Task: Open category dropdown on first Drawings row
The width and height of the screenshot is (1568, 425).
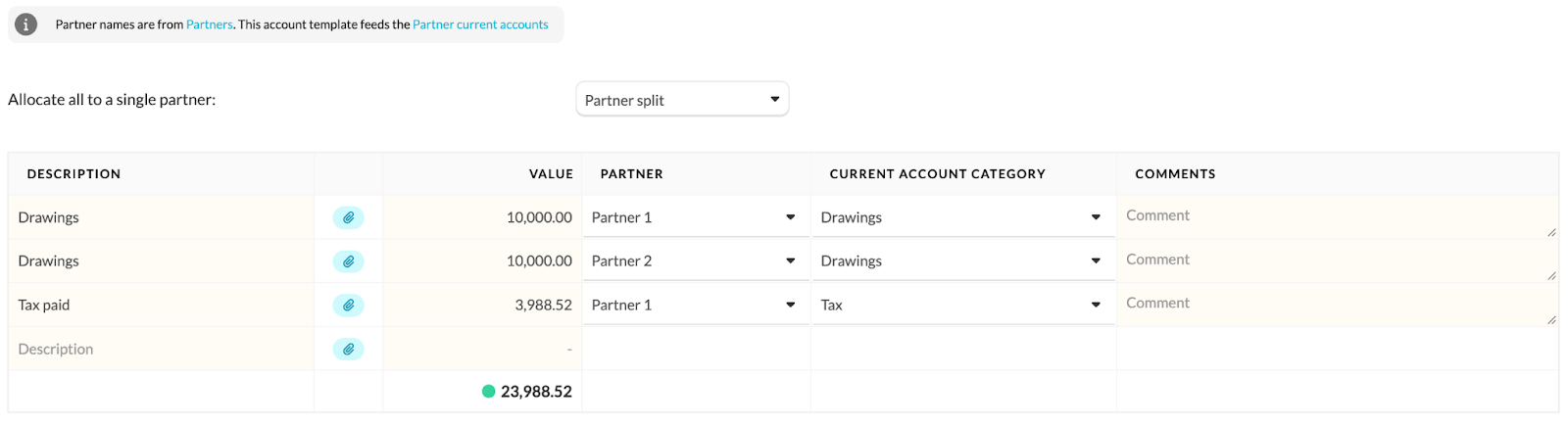Action: point(962,217)
